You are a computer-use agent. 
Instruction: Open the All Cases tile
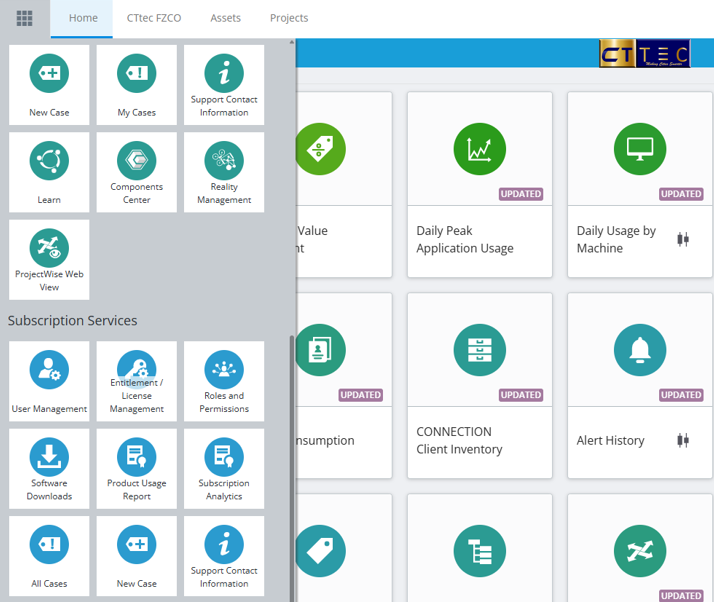[x=49, y=556]
